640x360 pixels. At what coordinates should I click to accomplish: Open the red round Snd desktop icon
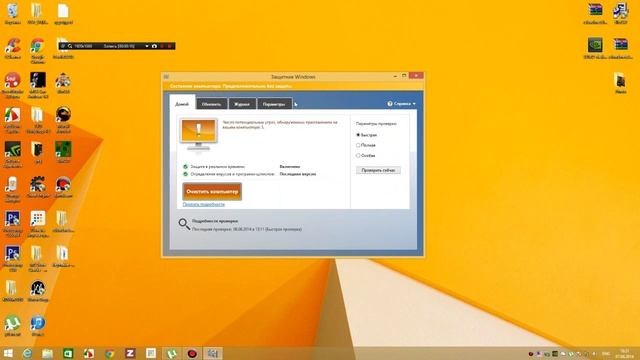13,85
